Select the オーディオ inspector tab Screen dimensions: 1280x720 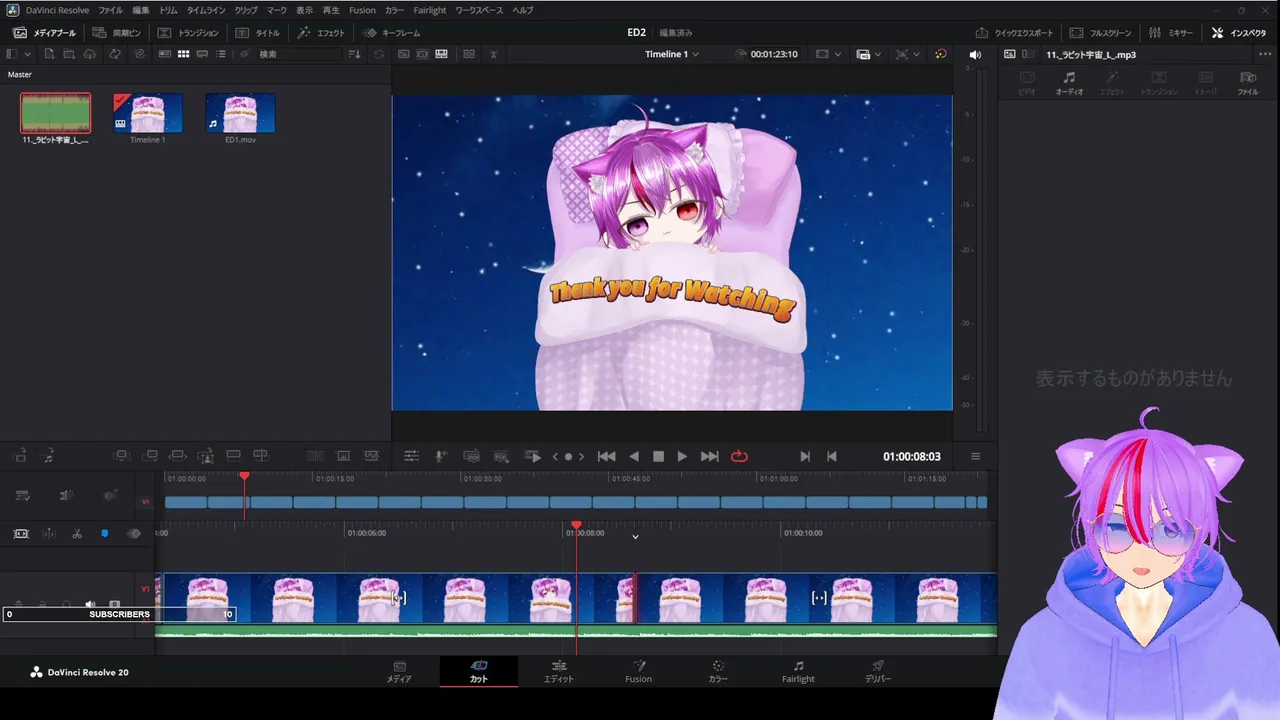[x=1069, y=83]
